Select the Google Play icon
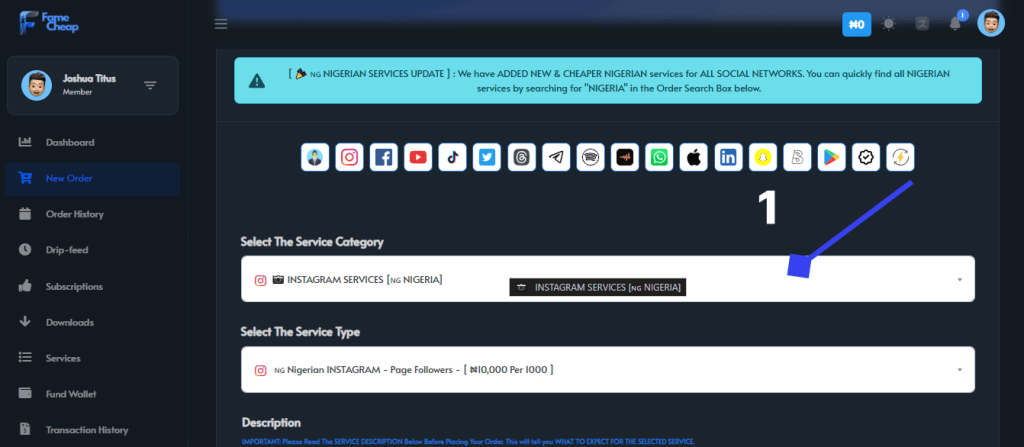1024x447 pixels. [x=831, y=157]
